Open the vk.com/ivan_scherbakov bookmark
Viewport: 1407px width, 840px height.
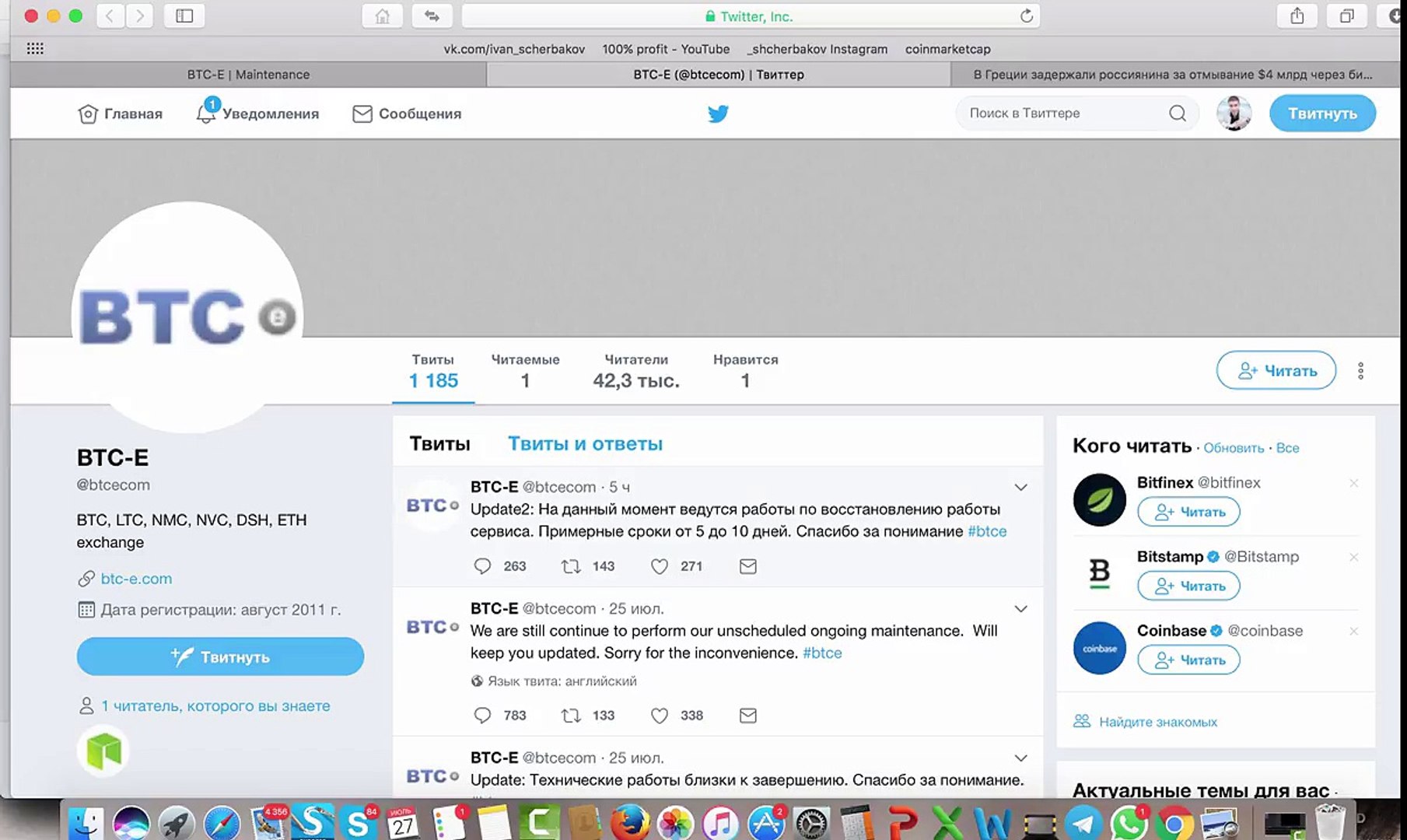coord(514,49)
